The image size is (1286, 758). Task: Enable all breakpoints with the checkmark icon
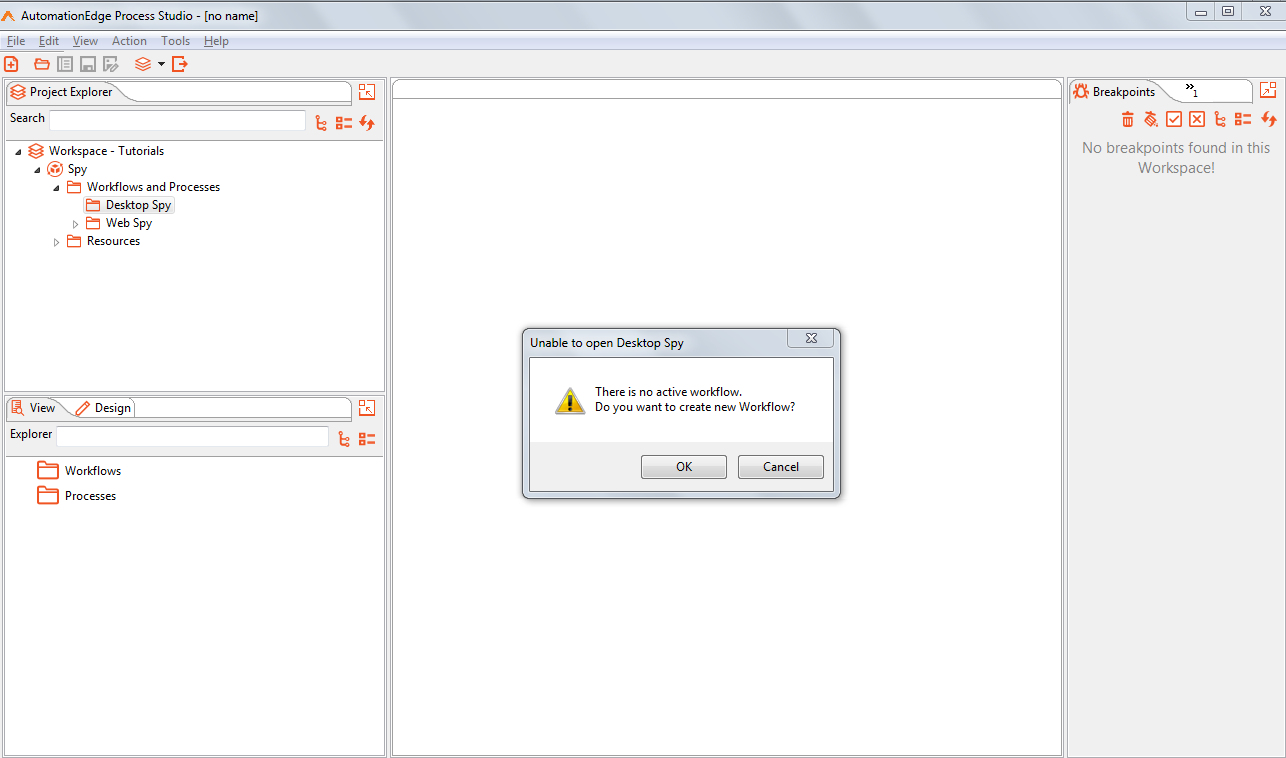point(1174,119)
